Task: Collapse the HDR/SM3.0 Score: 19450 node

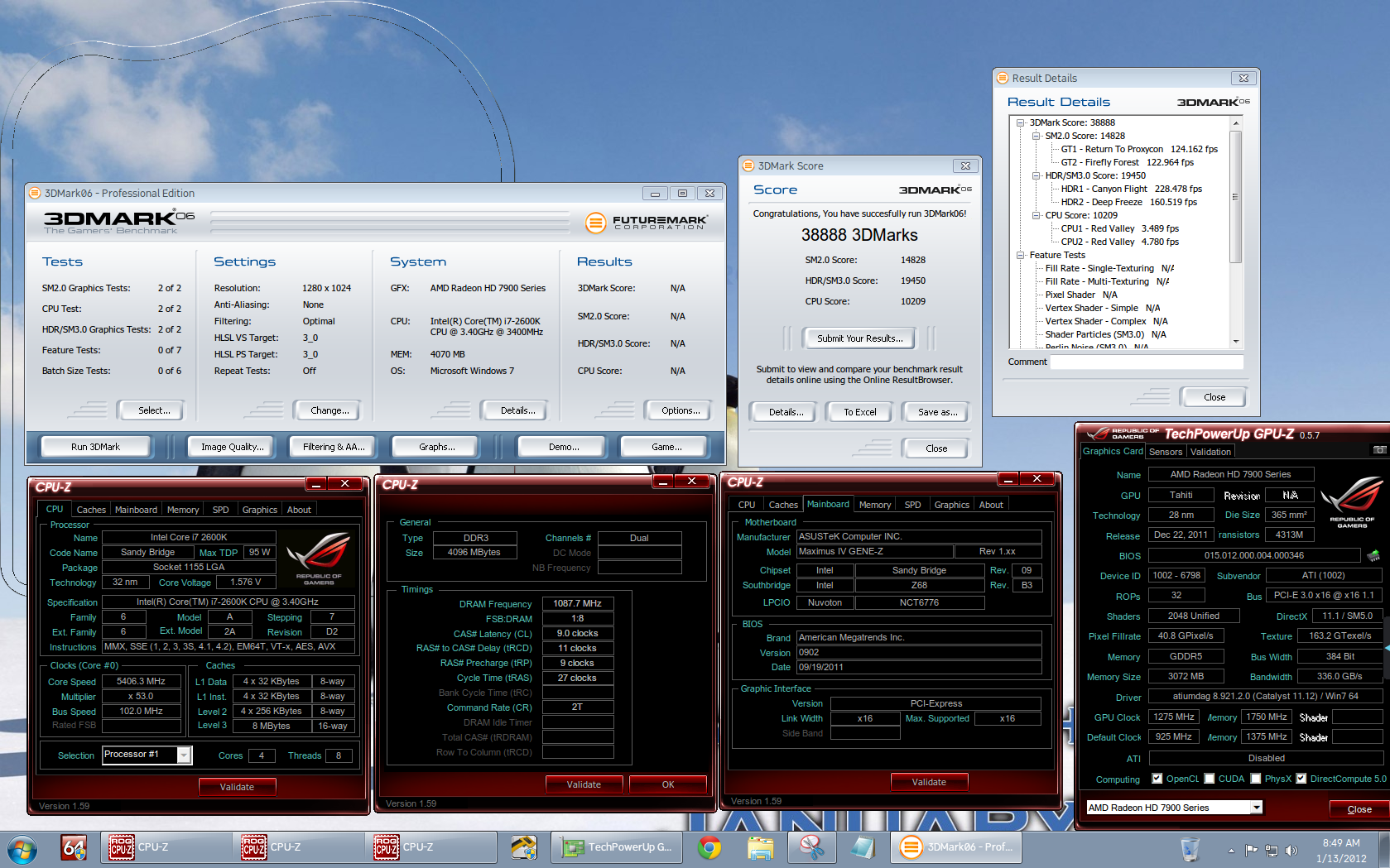Action: (1036, 175)
